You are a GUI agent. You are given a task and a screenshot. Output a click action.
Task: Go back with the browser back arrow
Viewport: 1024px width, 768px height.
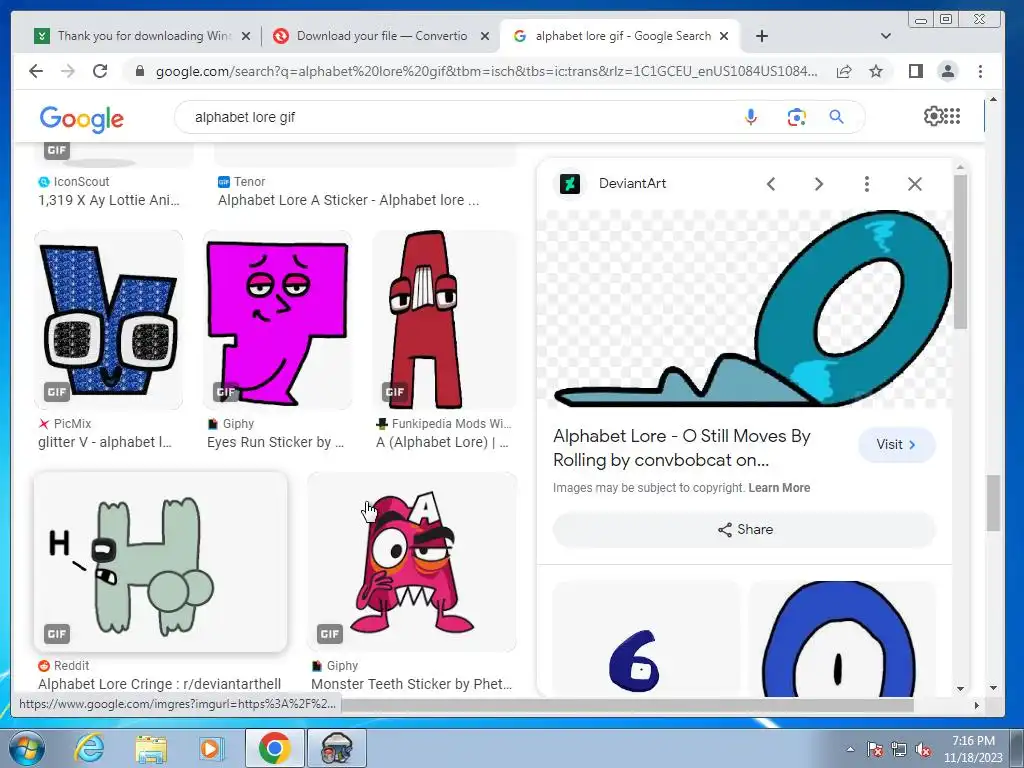[x=36, y=71]
